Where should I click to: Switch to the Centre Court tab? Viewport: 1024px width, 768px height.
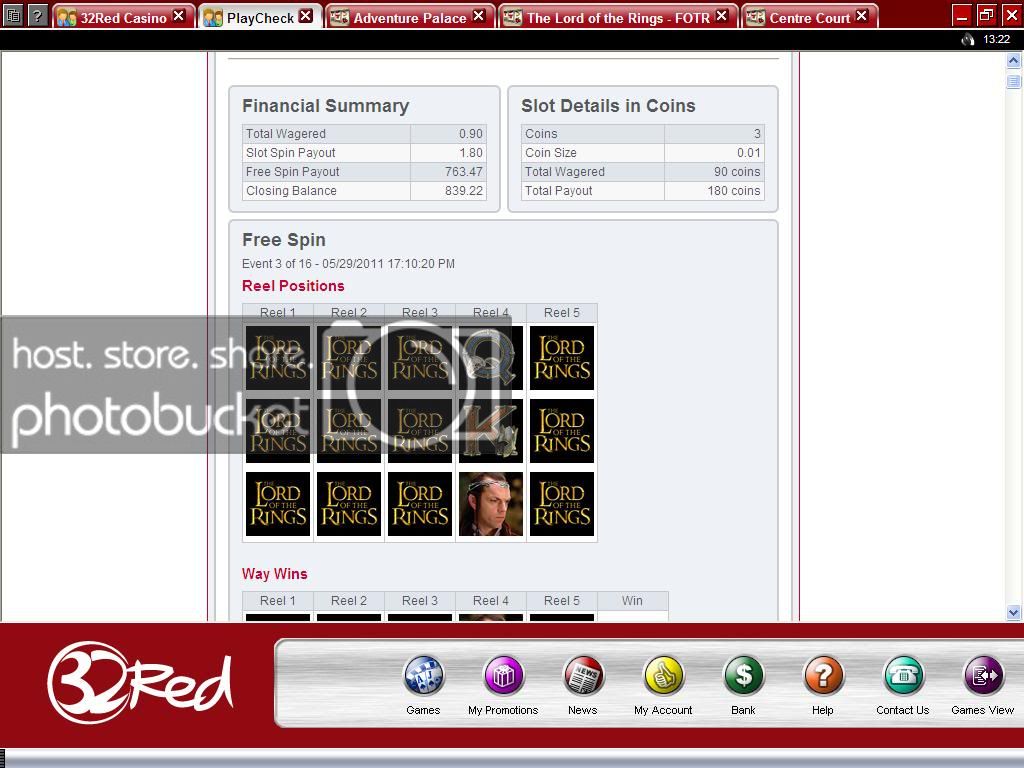point(808,17)
